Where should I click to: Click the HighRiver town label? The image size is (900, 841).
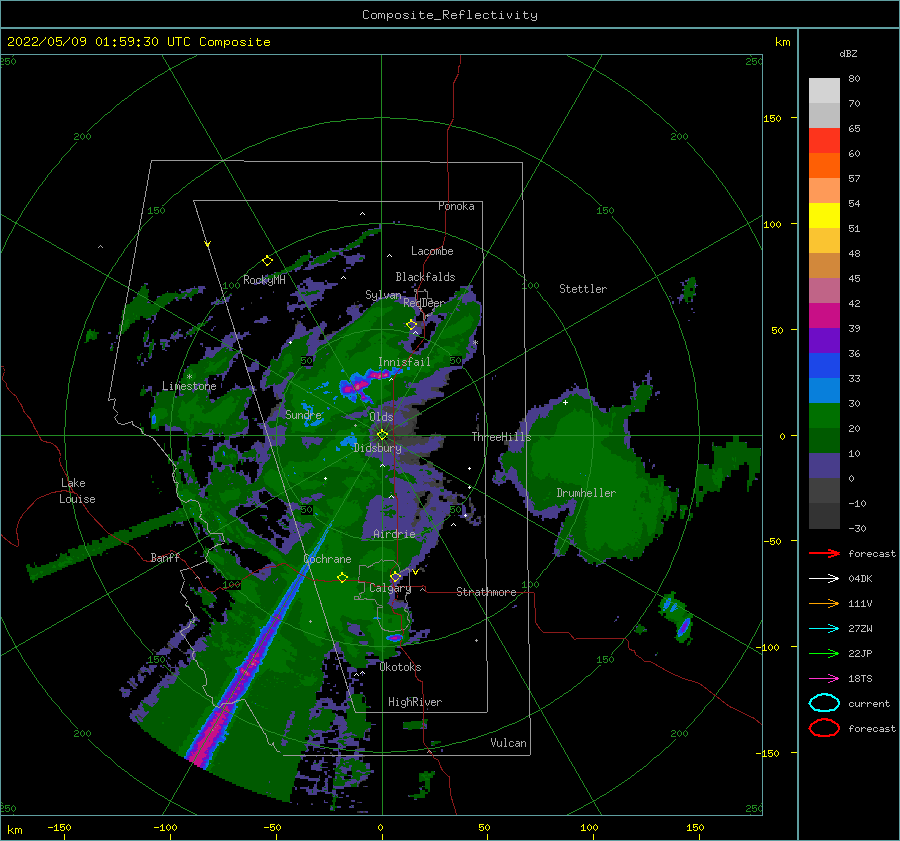415,702
